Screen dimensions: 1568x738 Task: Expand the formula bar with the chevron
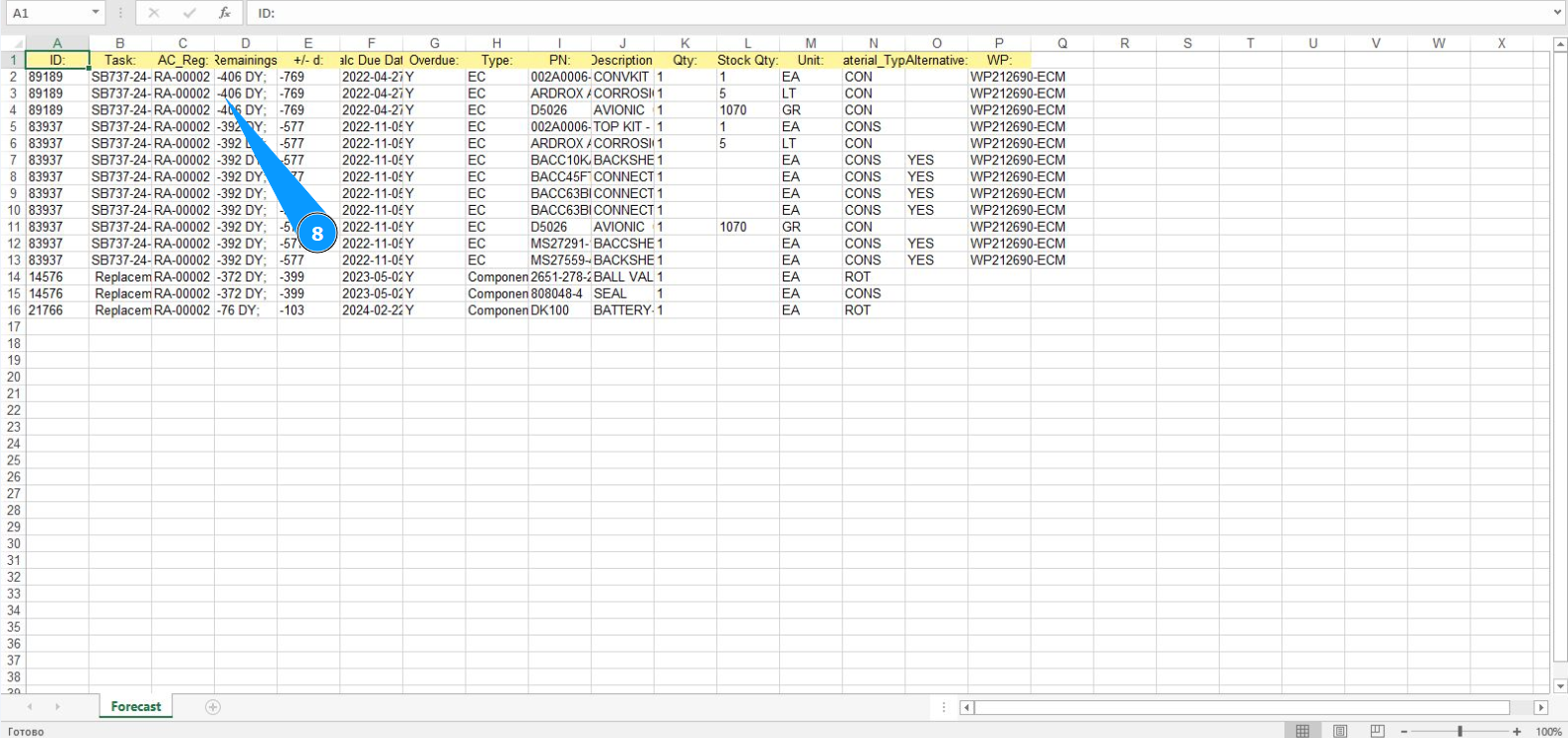(1558, 13)
